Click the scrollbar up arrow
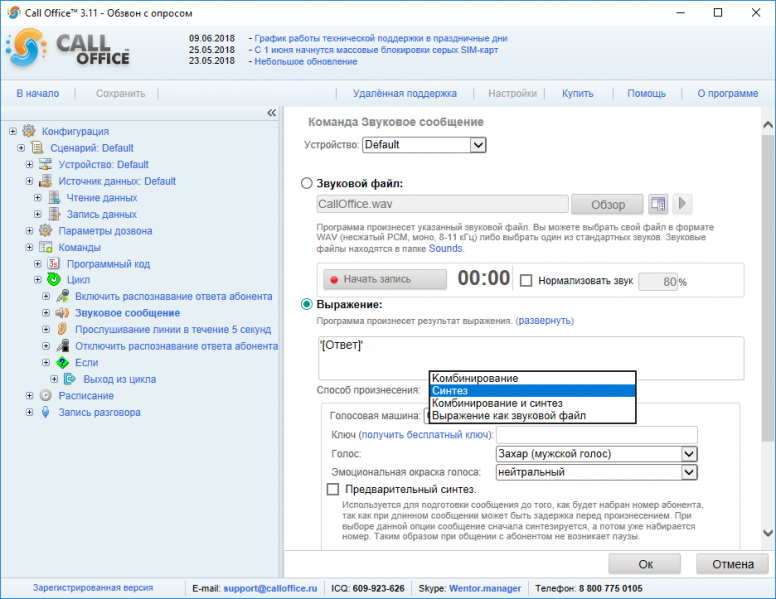 pyautogui.click(x=768, y=124)
